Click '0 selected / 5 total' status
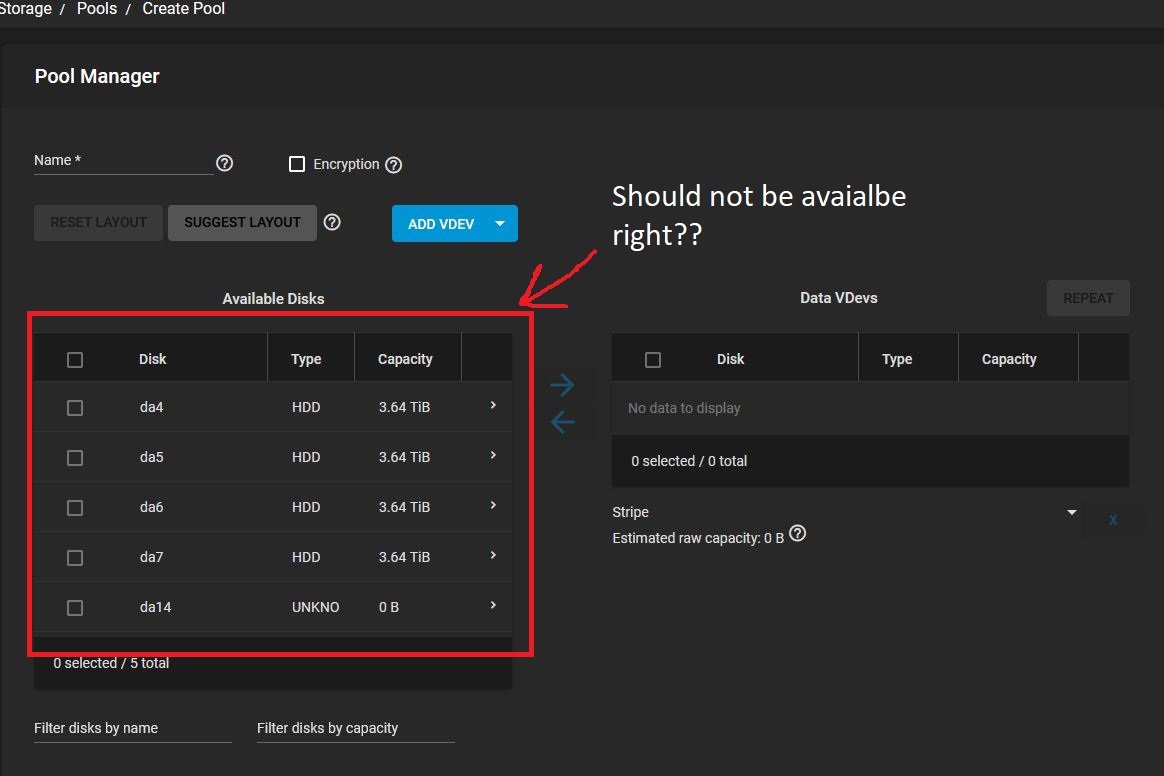 tap(111, 663)
